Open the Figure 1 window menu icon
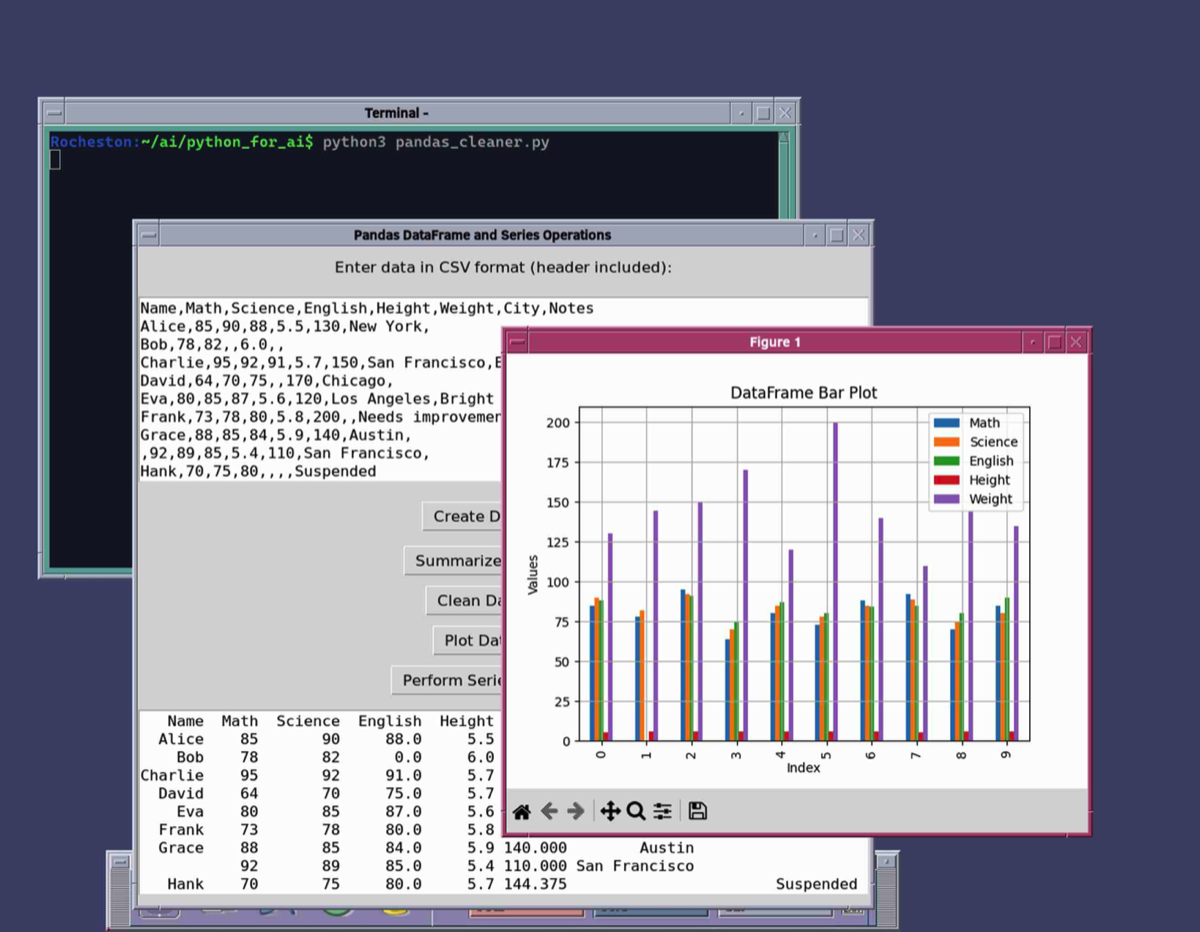1200x932 pixels. [517, 343]
